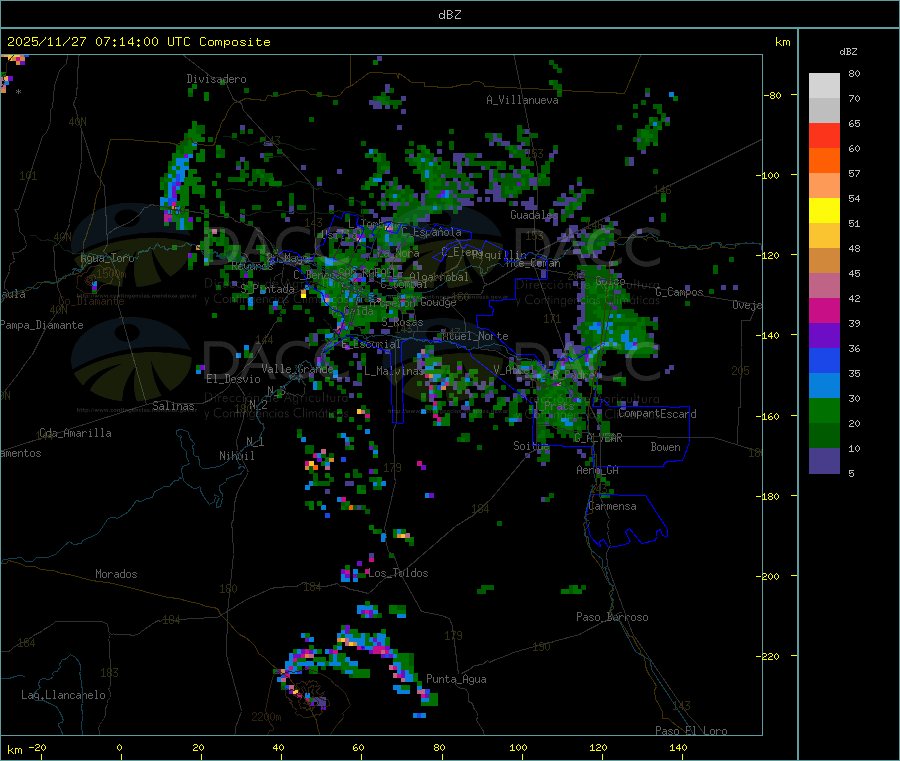
Task: Select the Aero_GH map label
Action: click(x=598, y=470)
